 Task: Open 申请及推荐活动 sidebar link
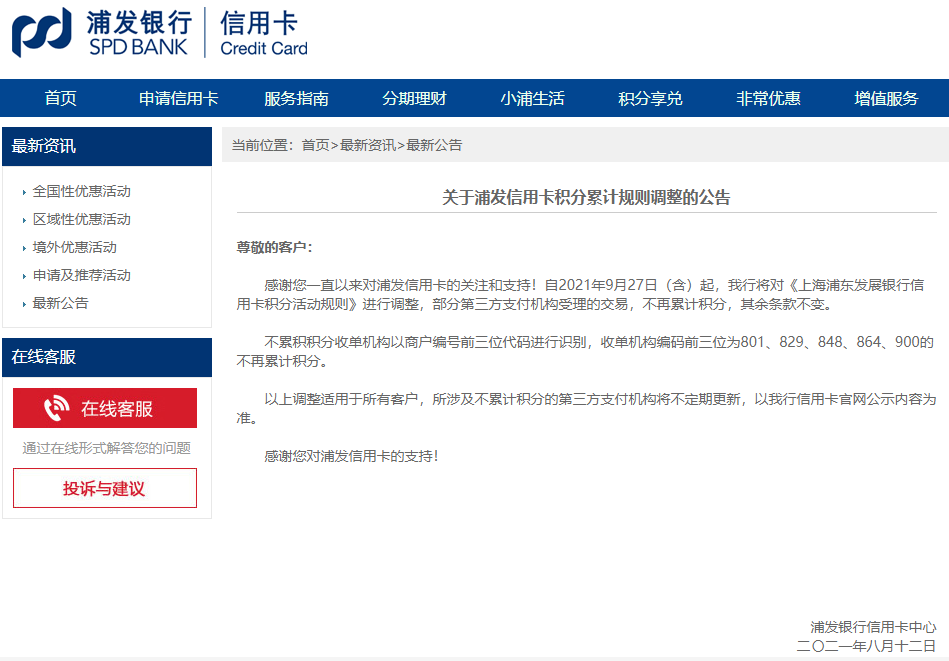(x=81, y=275)
